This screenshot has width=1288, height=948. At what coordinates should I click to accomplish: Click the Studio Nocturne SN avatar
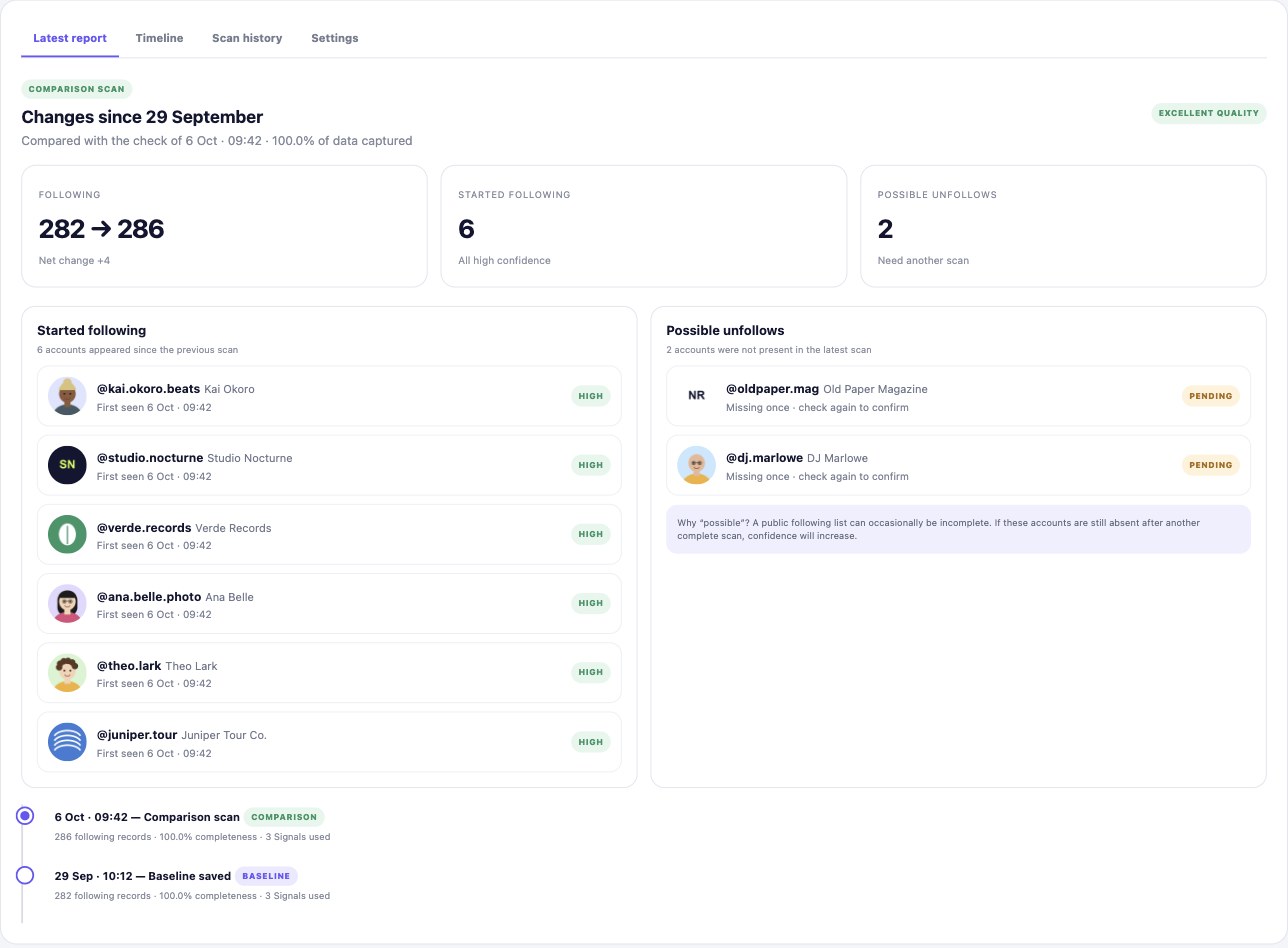(67, 465)
